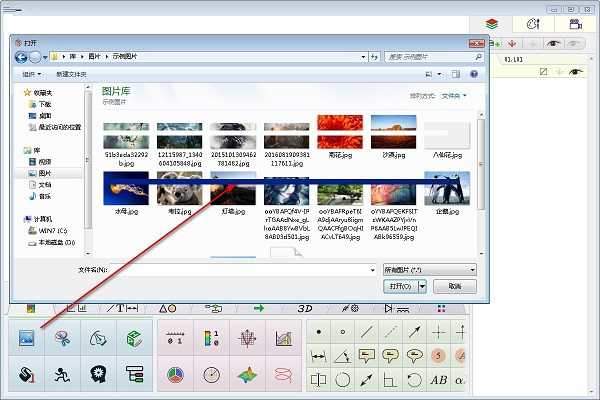Click the 新建文件夹 button
Viewport: 600px width, 400px height.
[72, 74]
